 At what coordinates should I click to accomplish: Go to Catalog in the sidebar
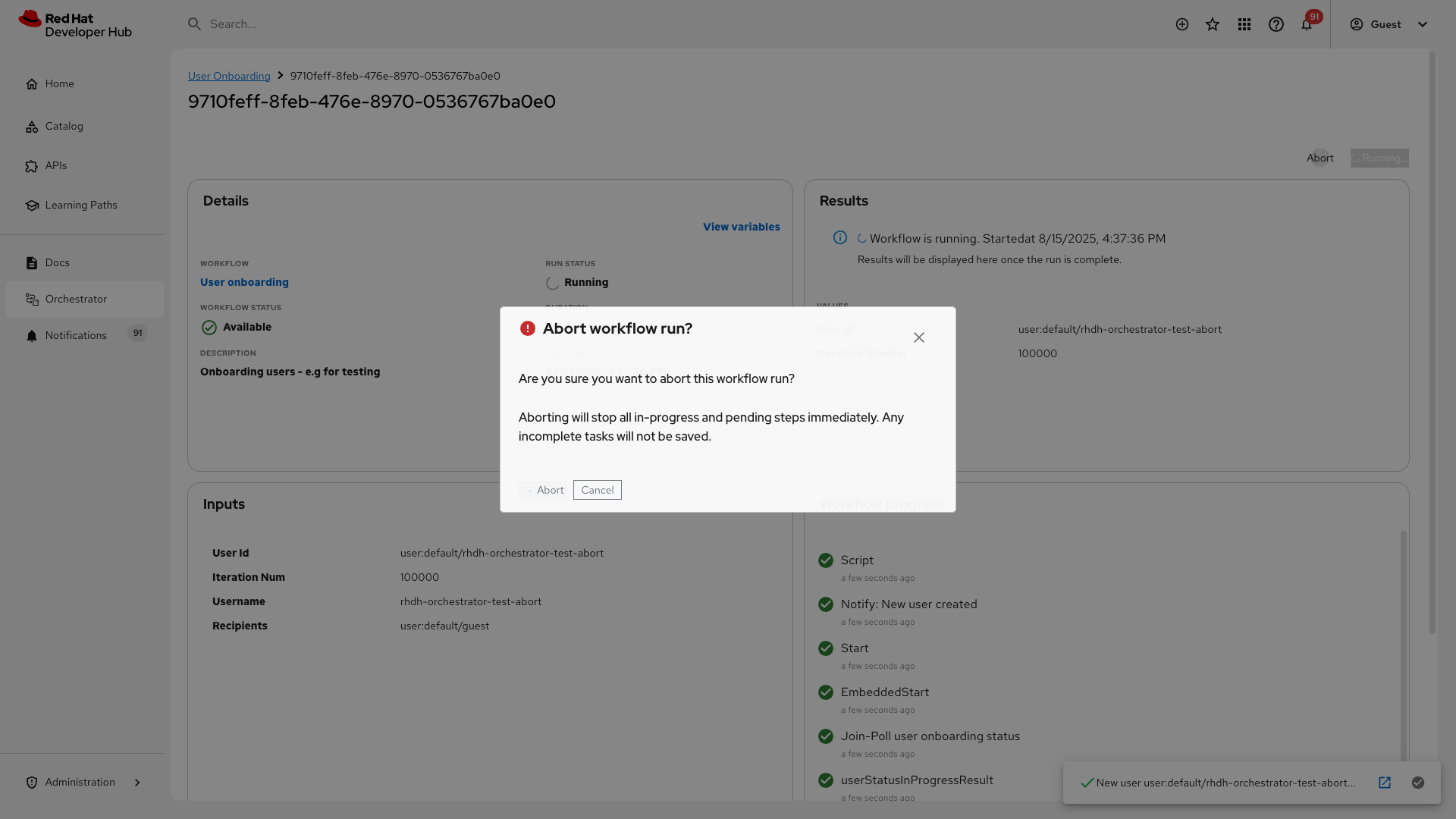pyautogui.click(x=64, y=126)
